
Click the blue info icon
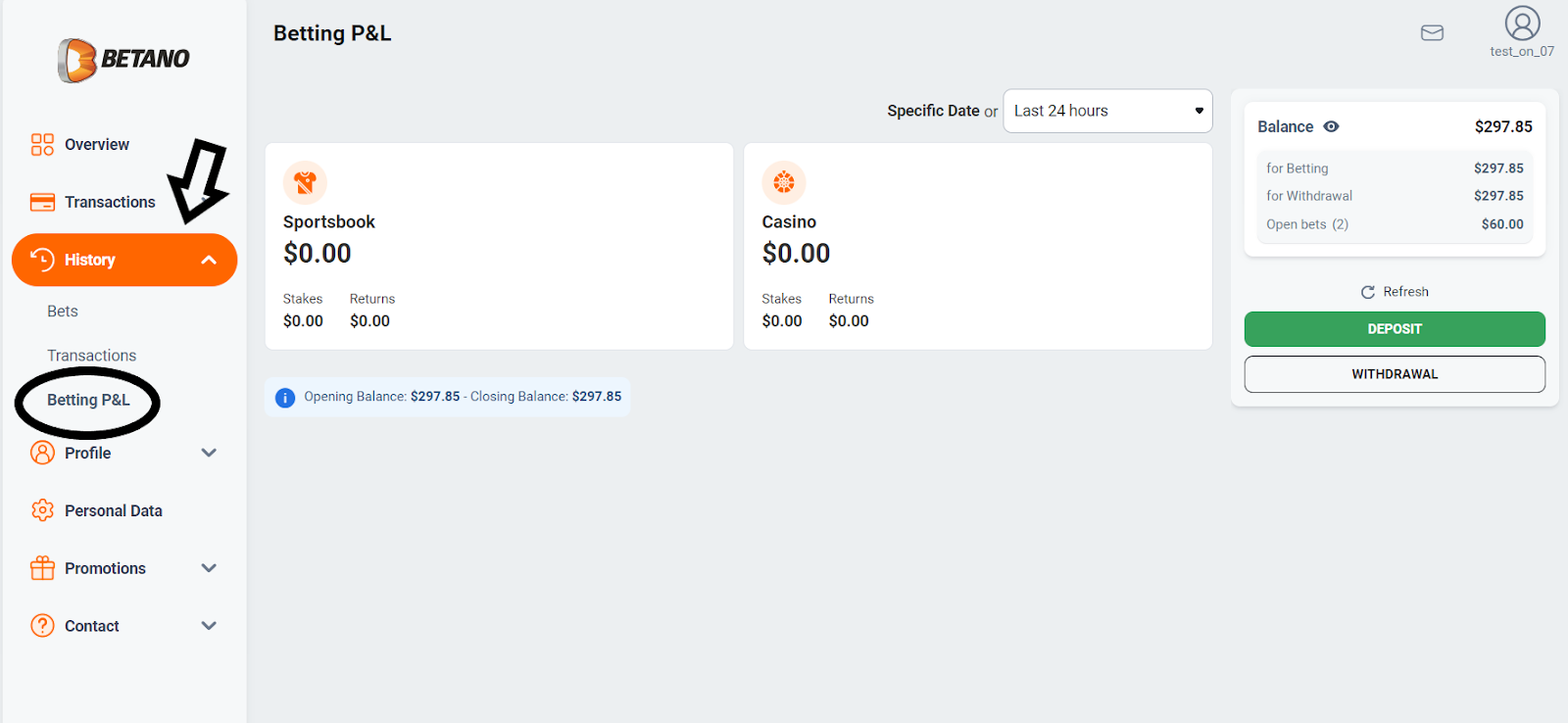(285, 398)
